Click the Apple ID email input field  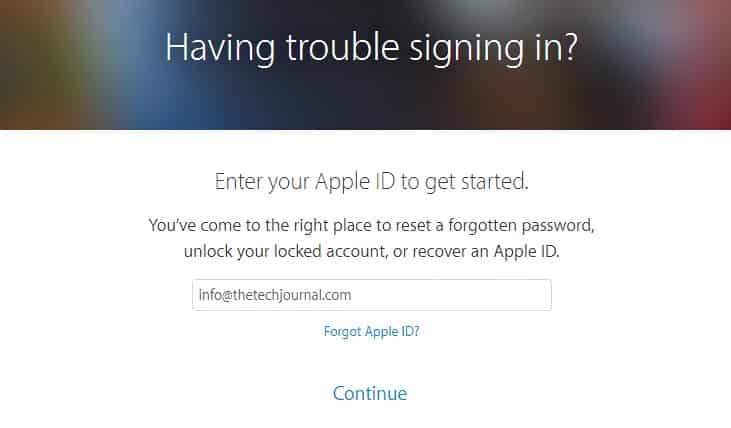coord(371,295)
